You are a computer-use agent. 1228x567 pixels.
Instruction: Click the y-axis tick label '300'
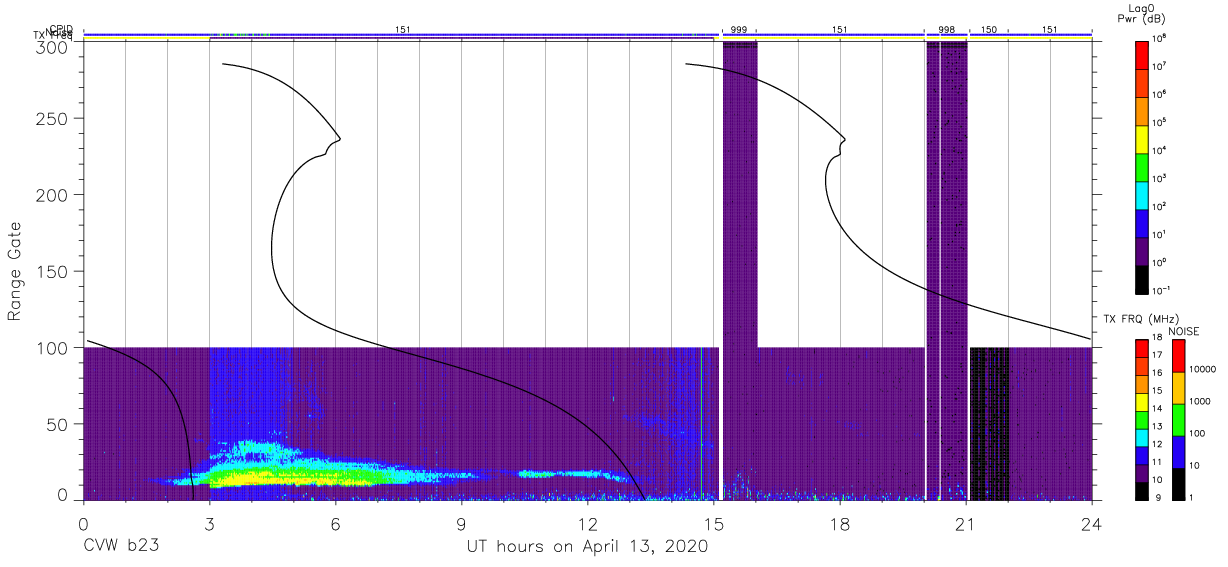pyautogui.click(x=53, y=46)
